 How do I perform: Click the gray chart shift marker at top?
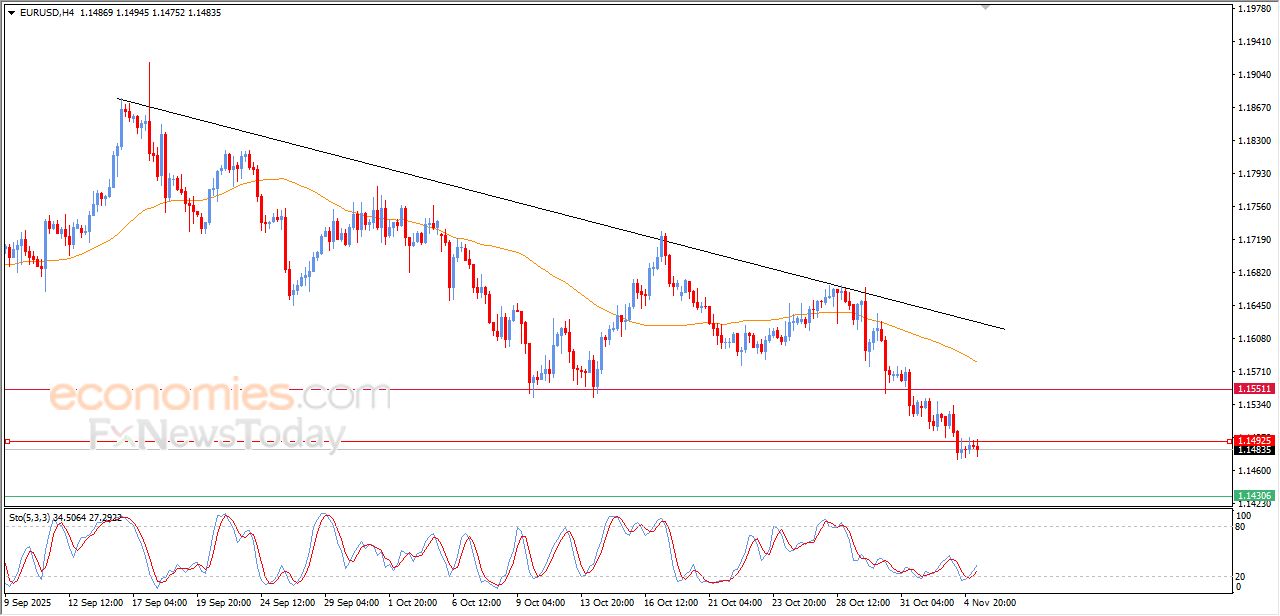987,6
